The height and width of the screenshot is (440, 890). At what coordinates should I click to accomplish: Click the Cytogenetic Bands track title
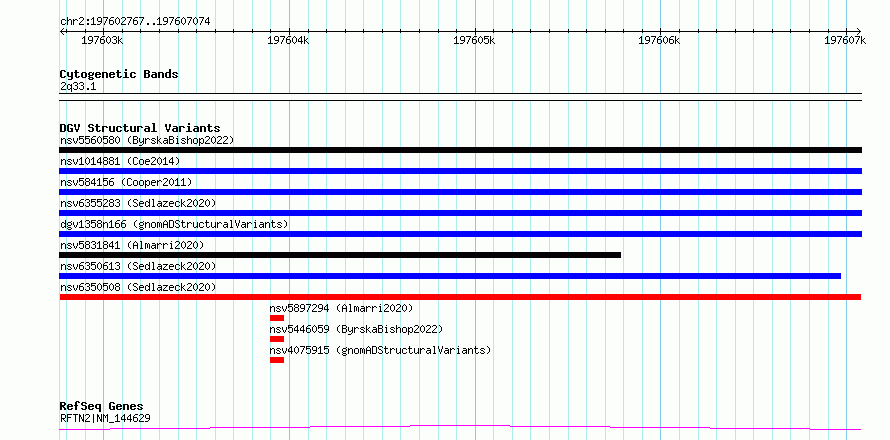pos(119,74)
